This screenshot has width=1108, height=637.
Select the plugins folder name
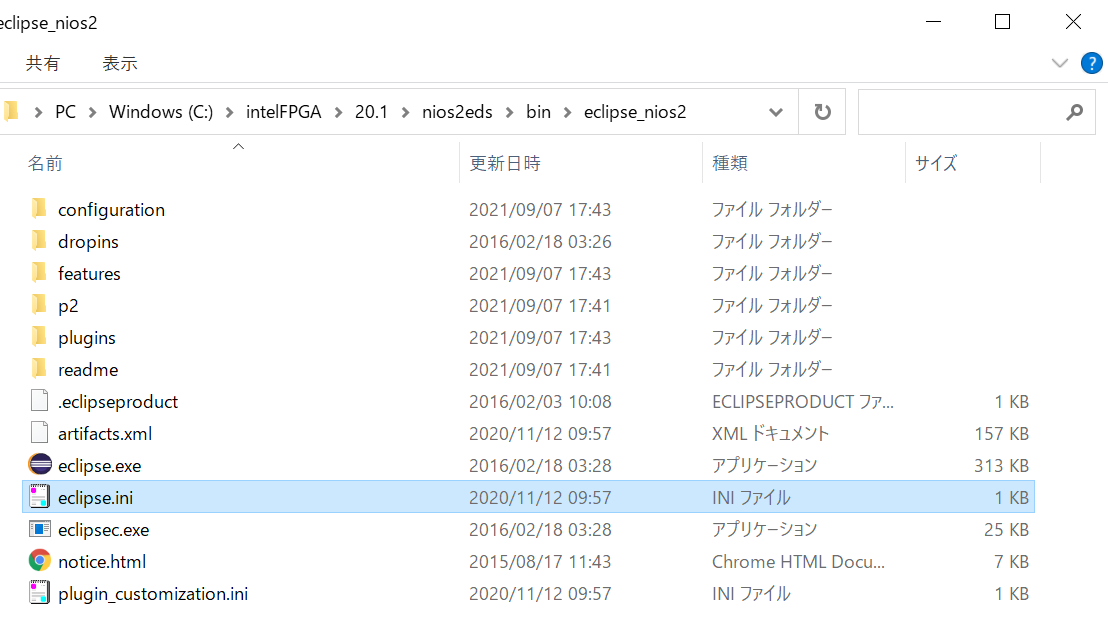(86, 338)
